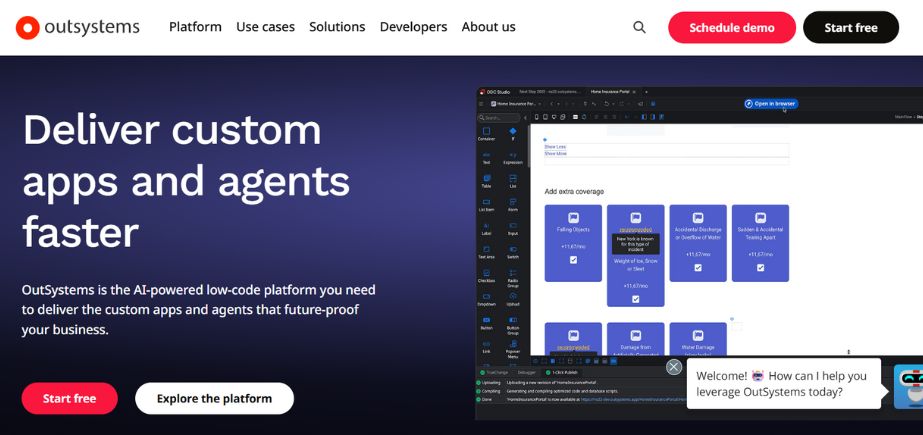The height and width of the screenshot is (435, 923).
Task: Click the Schedule demo button
Action: (x=732, y=28)
